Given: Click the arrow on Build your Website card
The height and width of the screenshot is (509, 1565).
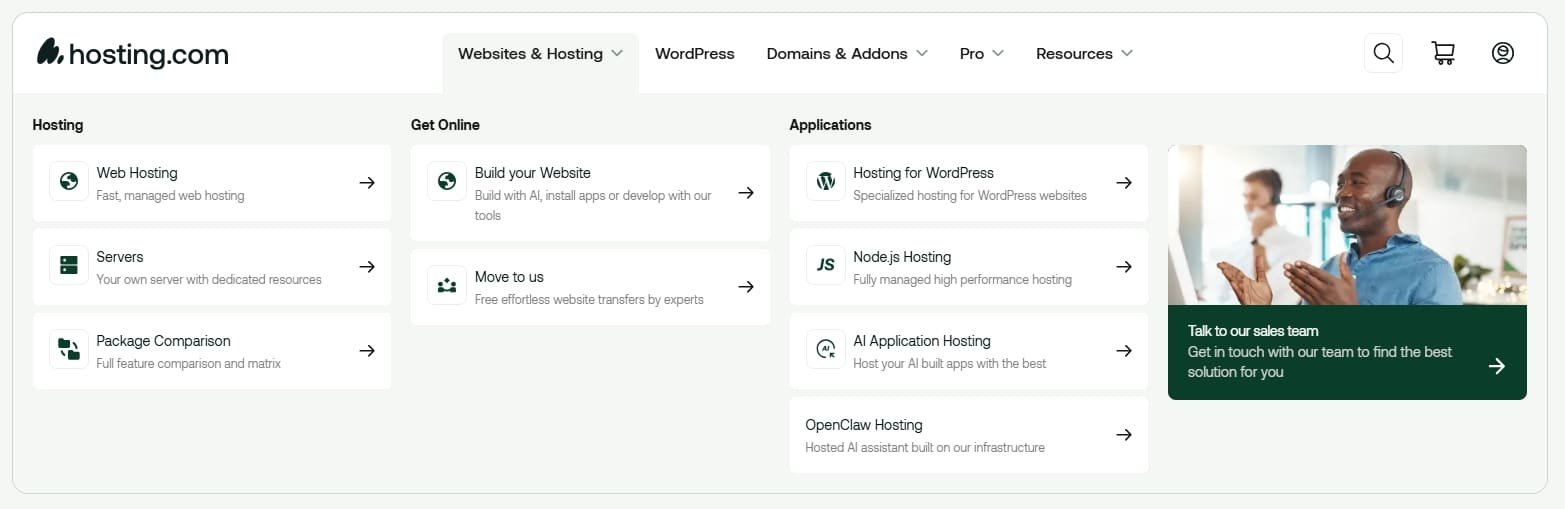Looking at the screenshot, I should pyautogui.click(x=746, y=193).
